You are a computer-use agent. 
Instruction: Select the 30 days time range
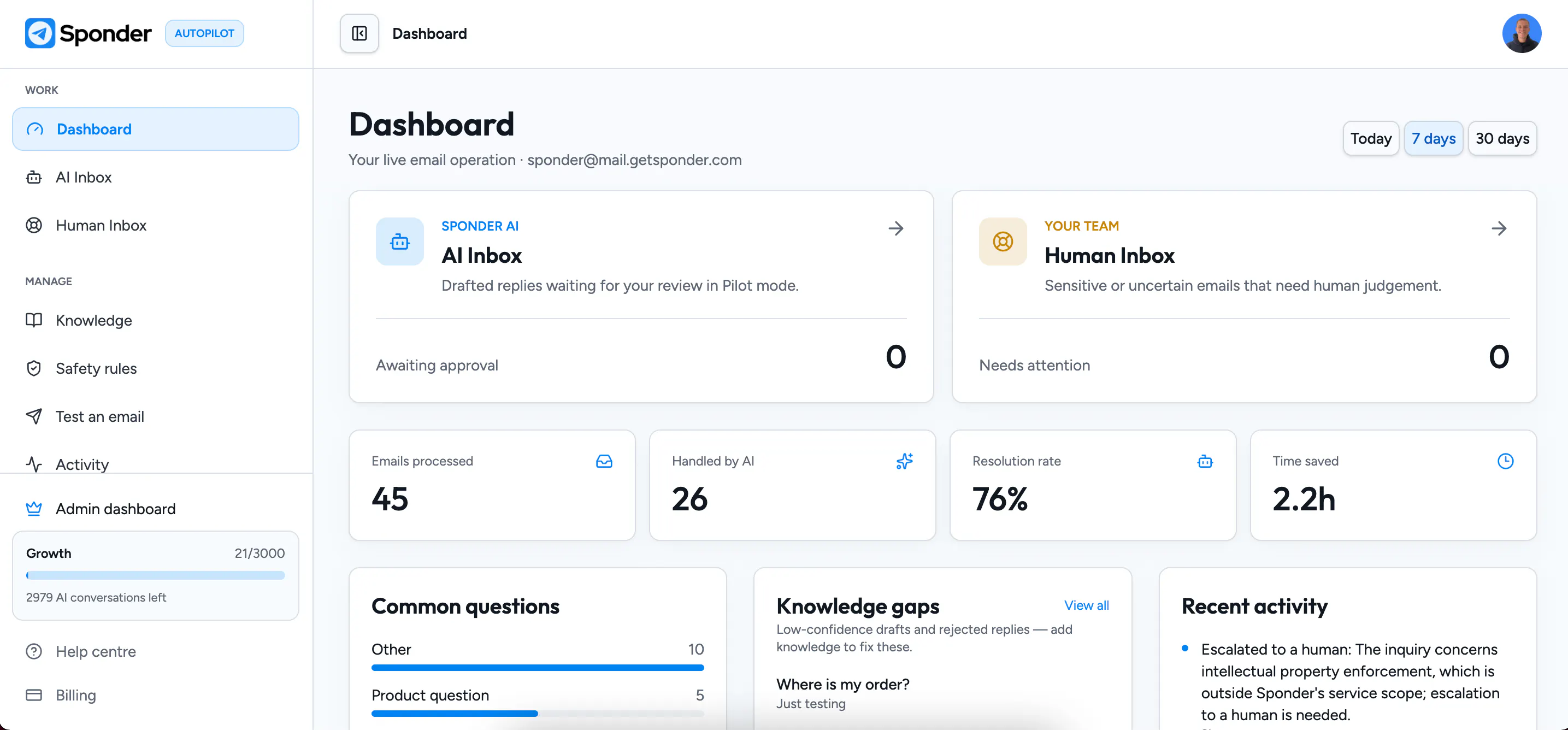[1502, 139]
